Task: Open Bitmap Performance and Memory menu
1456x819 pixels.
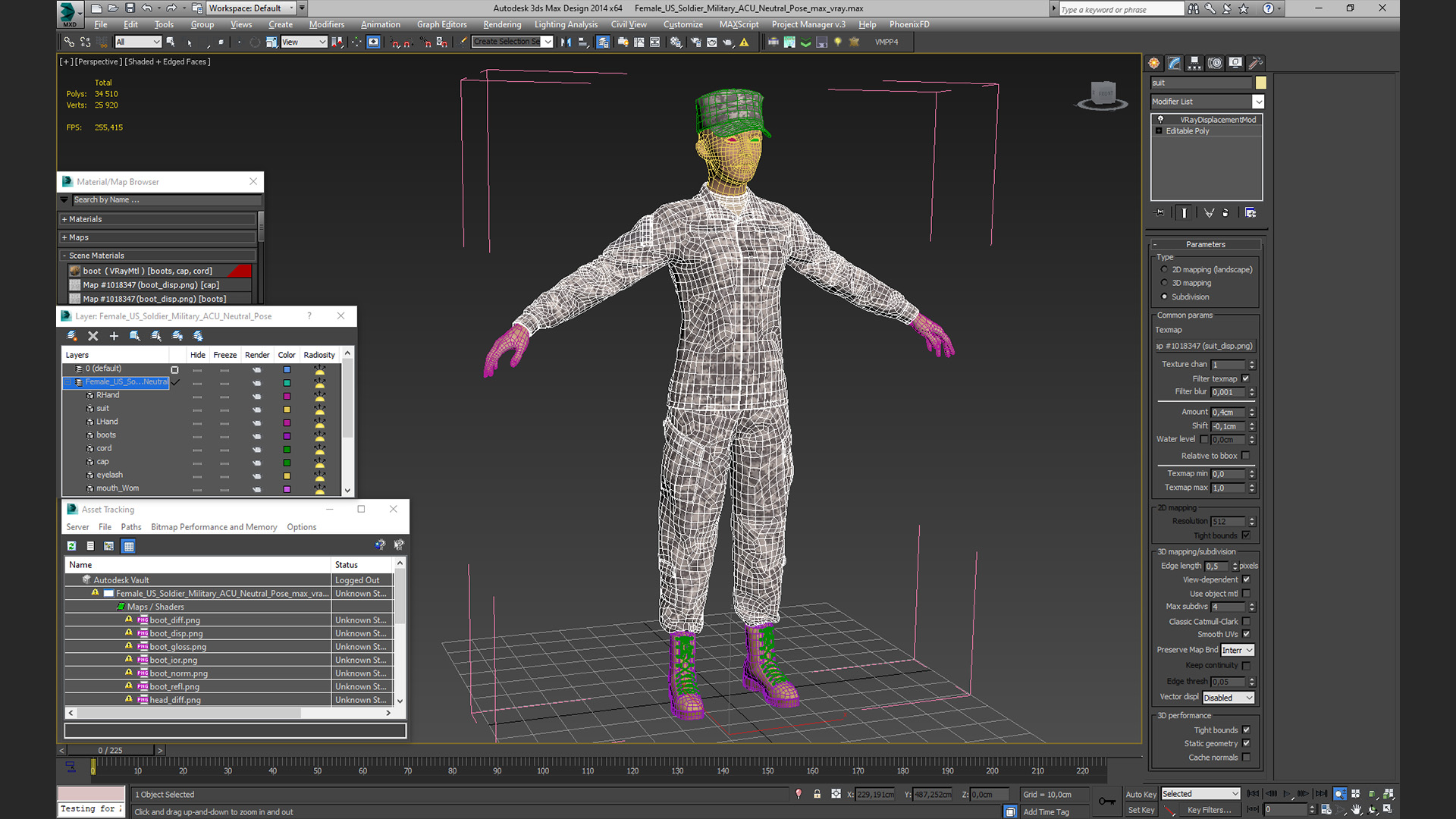Action: point(214,527)
